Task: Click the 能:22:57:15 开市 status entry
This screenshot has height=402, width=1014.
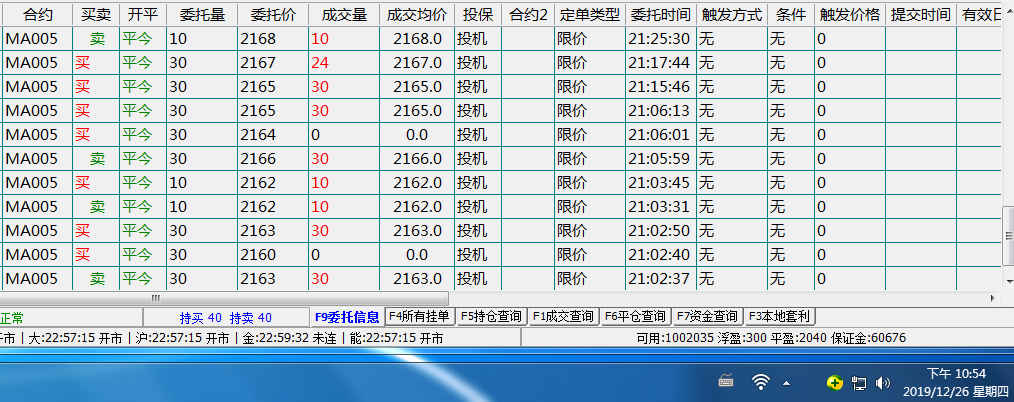Action: (x=396, y=338)
